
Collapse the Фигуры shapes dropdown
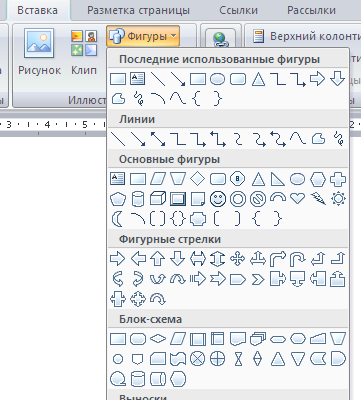click(143, 36)
